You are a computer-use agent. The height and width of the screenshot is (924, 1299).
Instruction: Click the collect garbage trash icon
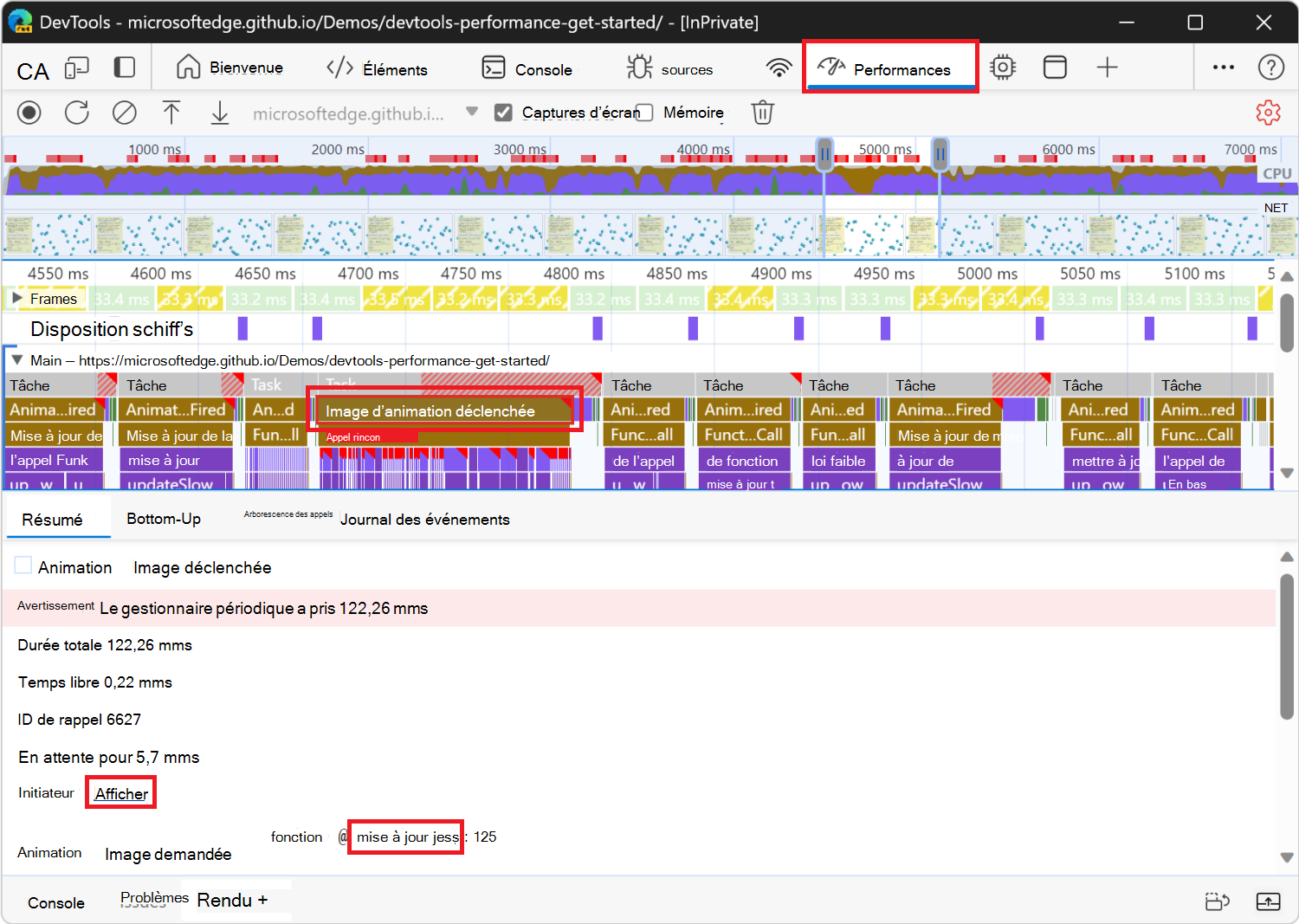762,113
